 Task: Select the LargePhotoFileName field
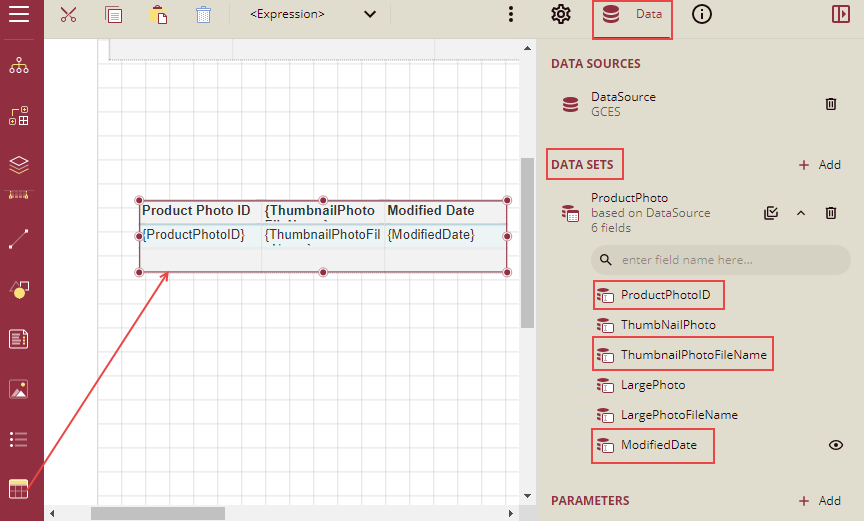tap(667, 415)
